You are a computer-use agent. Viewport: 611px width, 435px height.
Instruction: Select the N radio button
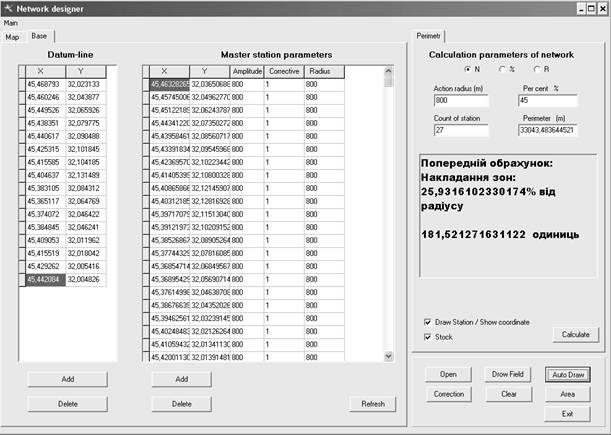click(467, 69)
